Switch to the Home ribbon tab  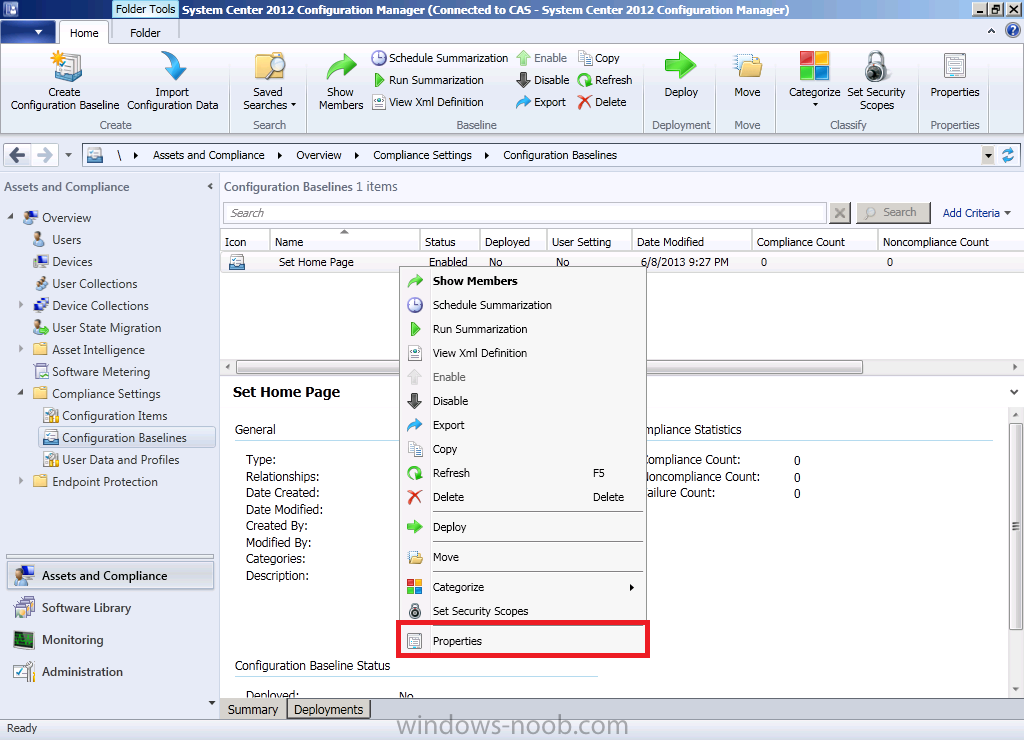(x=84, y=33)
